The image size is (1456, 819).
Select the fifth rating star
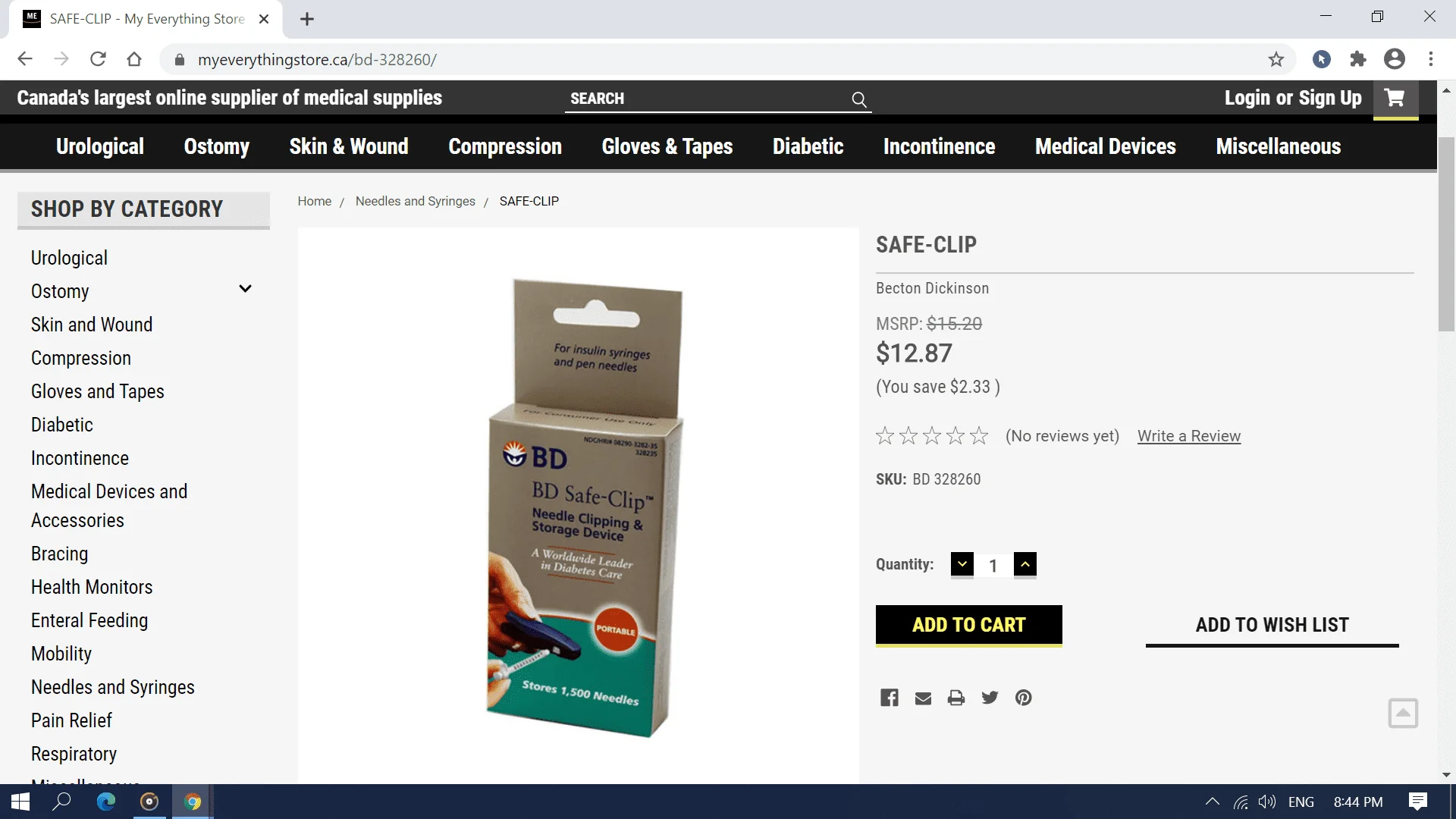pos(979,436)
